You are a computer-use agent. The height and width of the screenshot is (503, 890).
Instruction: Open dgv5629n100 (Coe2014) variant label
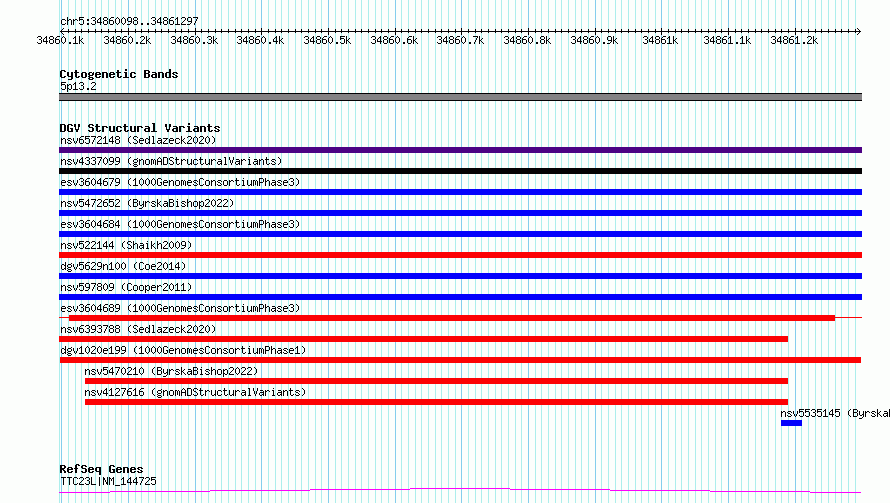pos(123,266)
